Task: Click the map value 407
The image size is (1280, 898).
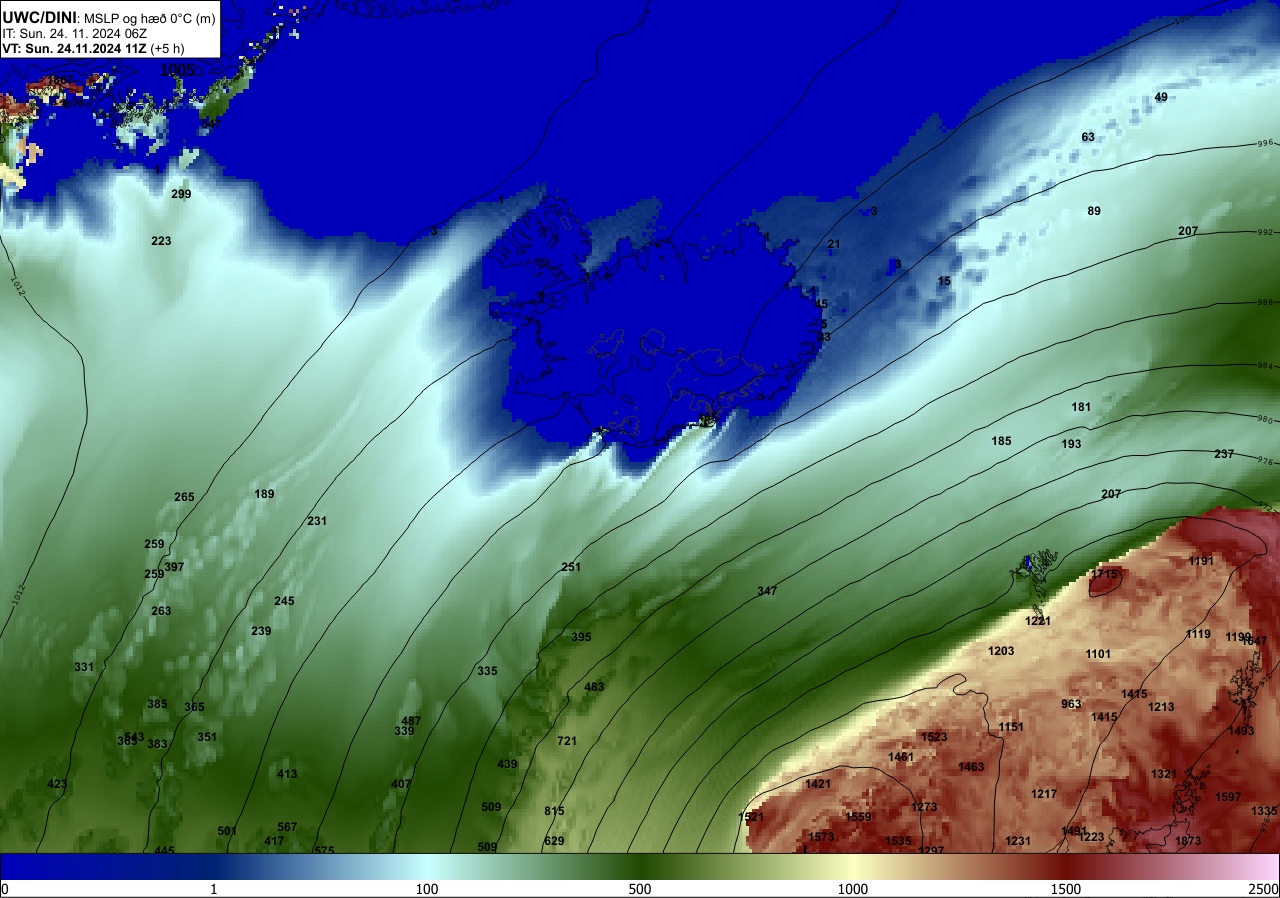Action: (x=401, y=784)
